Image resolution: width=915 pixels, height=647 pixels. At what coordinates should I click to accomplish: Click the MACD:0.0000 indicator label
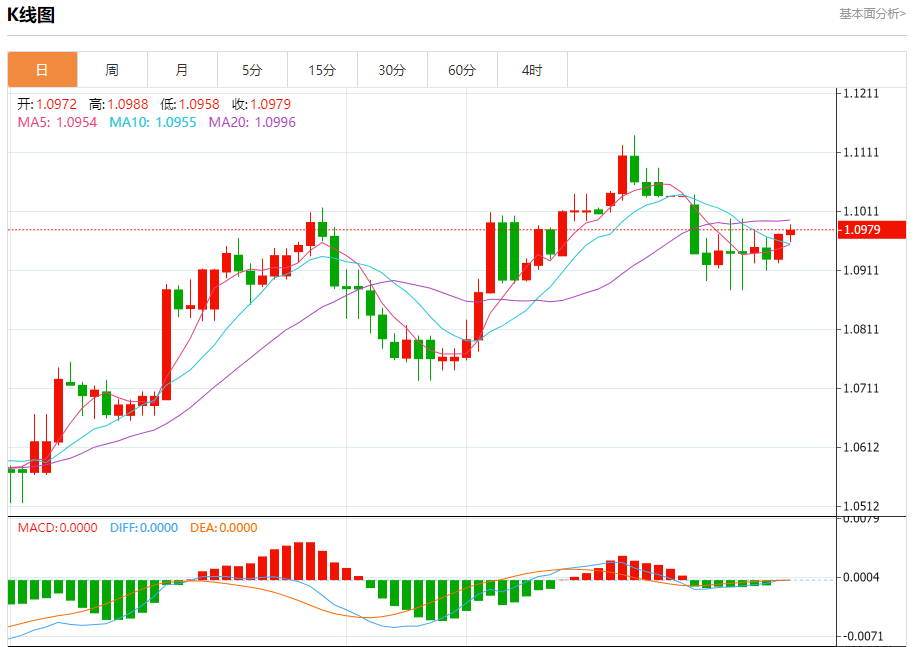[x=57, y=527]
